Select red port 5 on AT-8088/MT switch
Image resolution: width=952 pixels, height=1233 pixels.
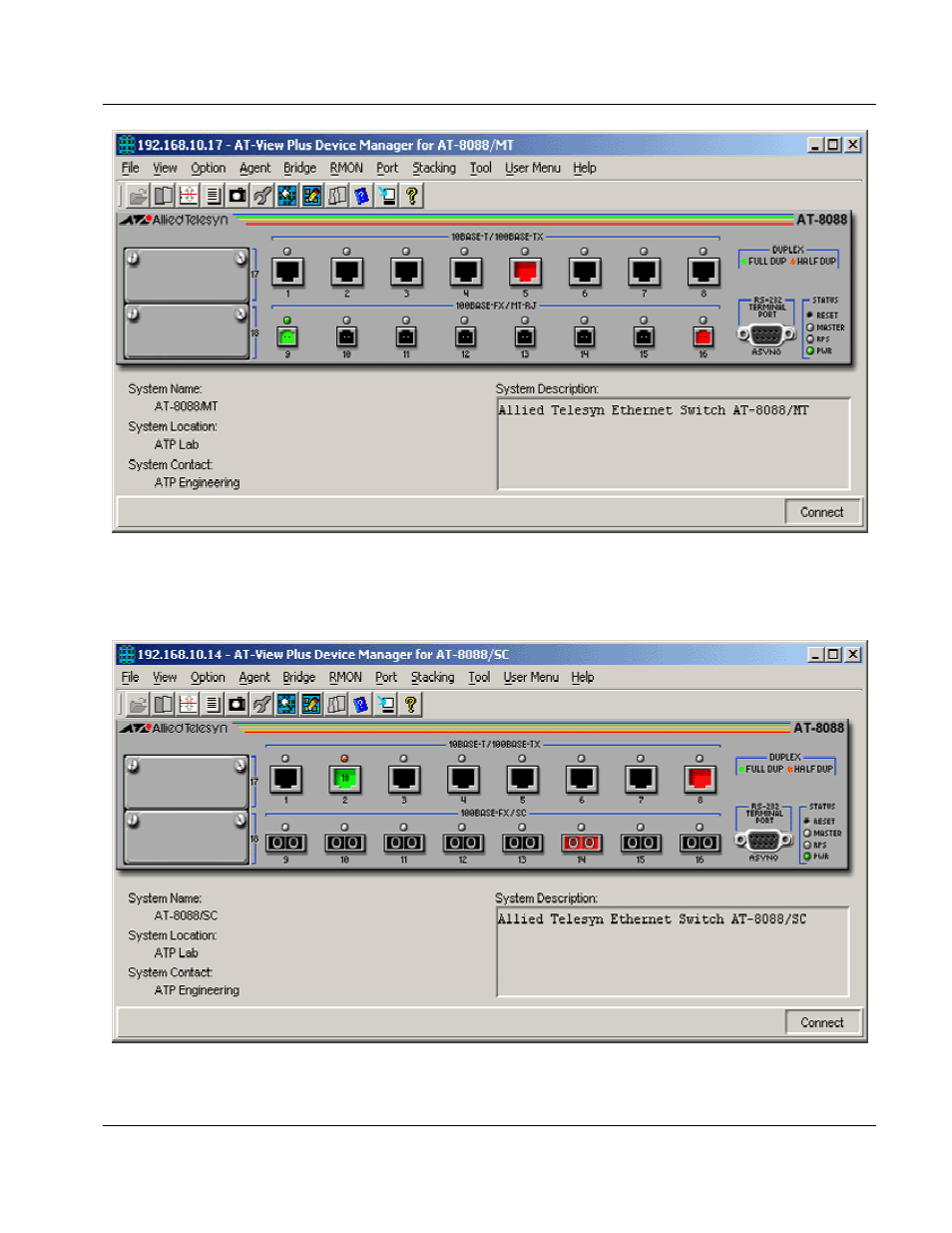[x=525, y=272]
